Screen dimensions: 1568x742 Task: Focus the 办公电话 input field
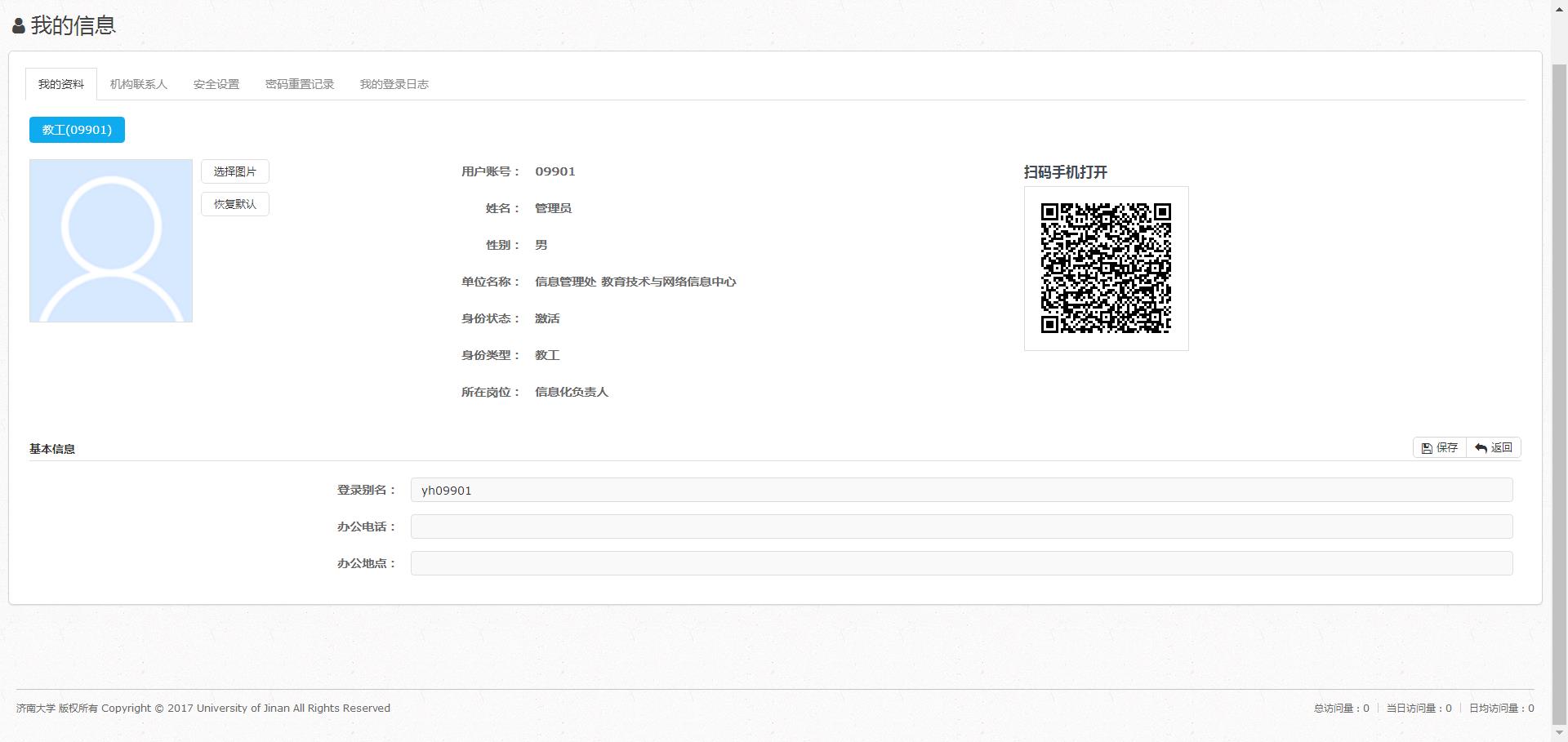[x=962, y=527]
